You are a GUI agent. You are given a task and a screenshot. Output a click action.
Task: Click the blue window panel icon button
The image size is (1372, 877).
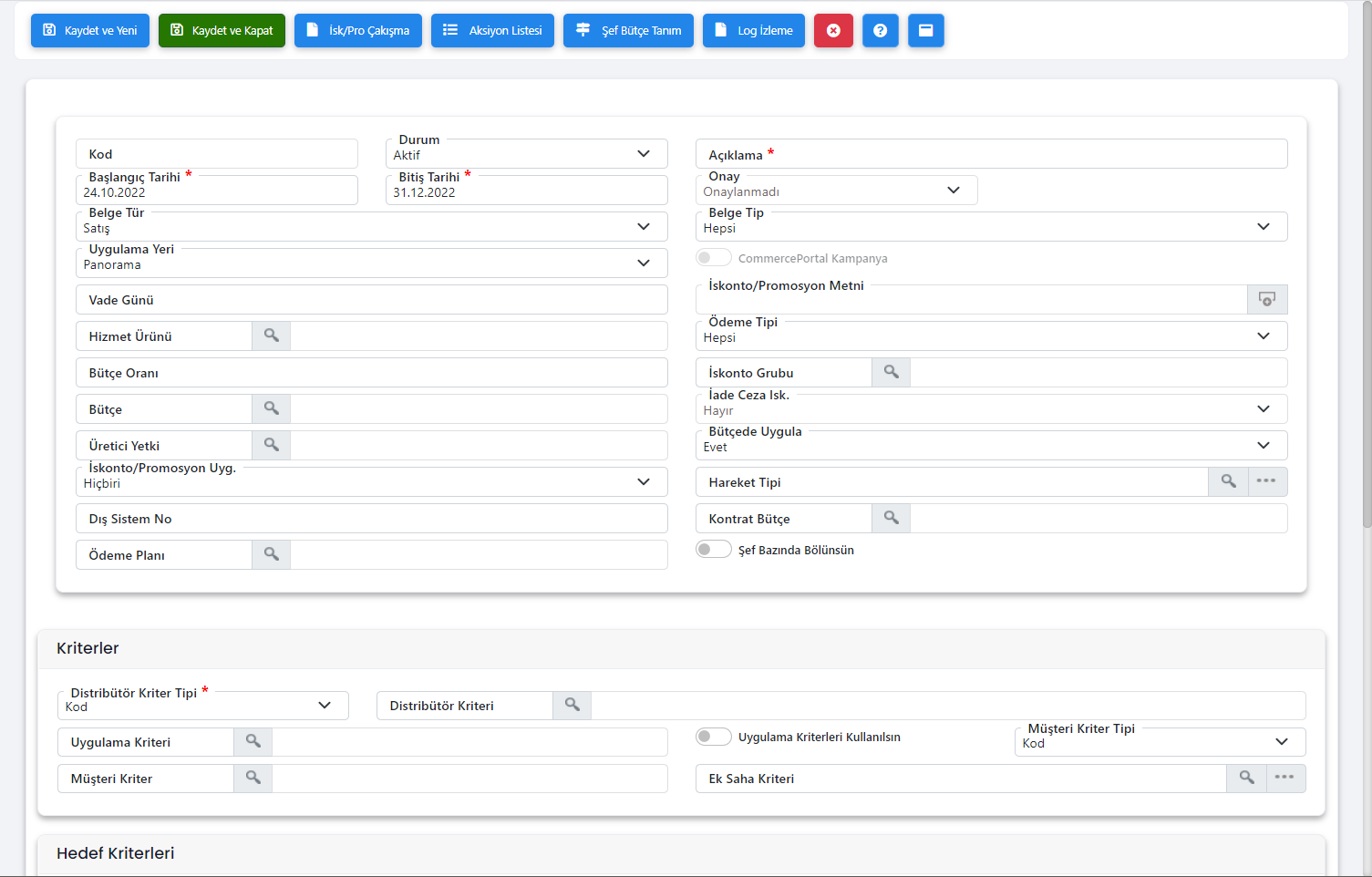point(925,30)
